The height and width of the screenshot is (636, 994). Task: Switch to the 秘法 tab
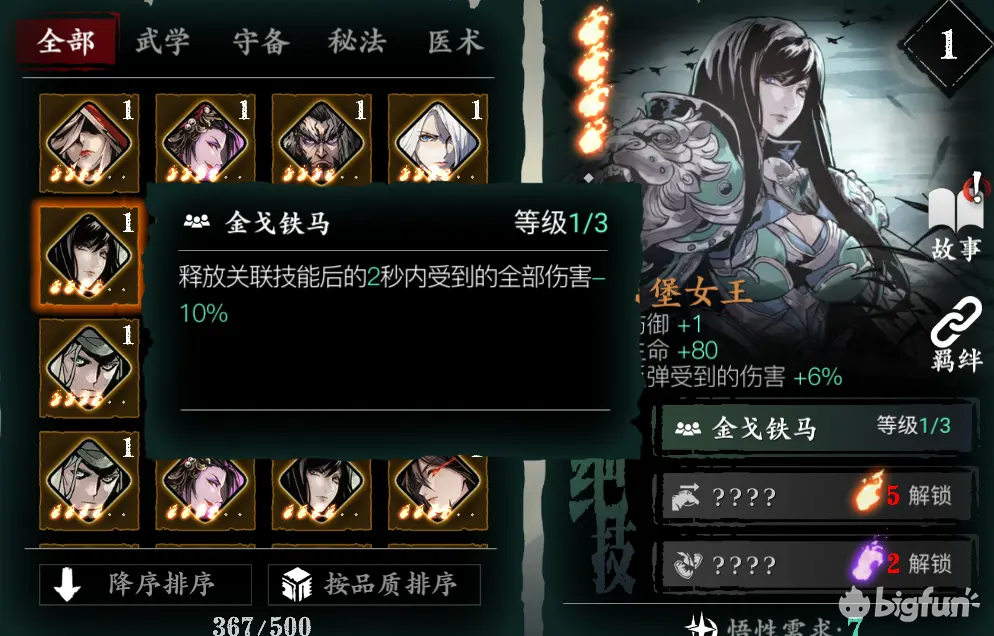coord(357,42)
